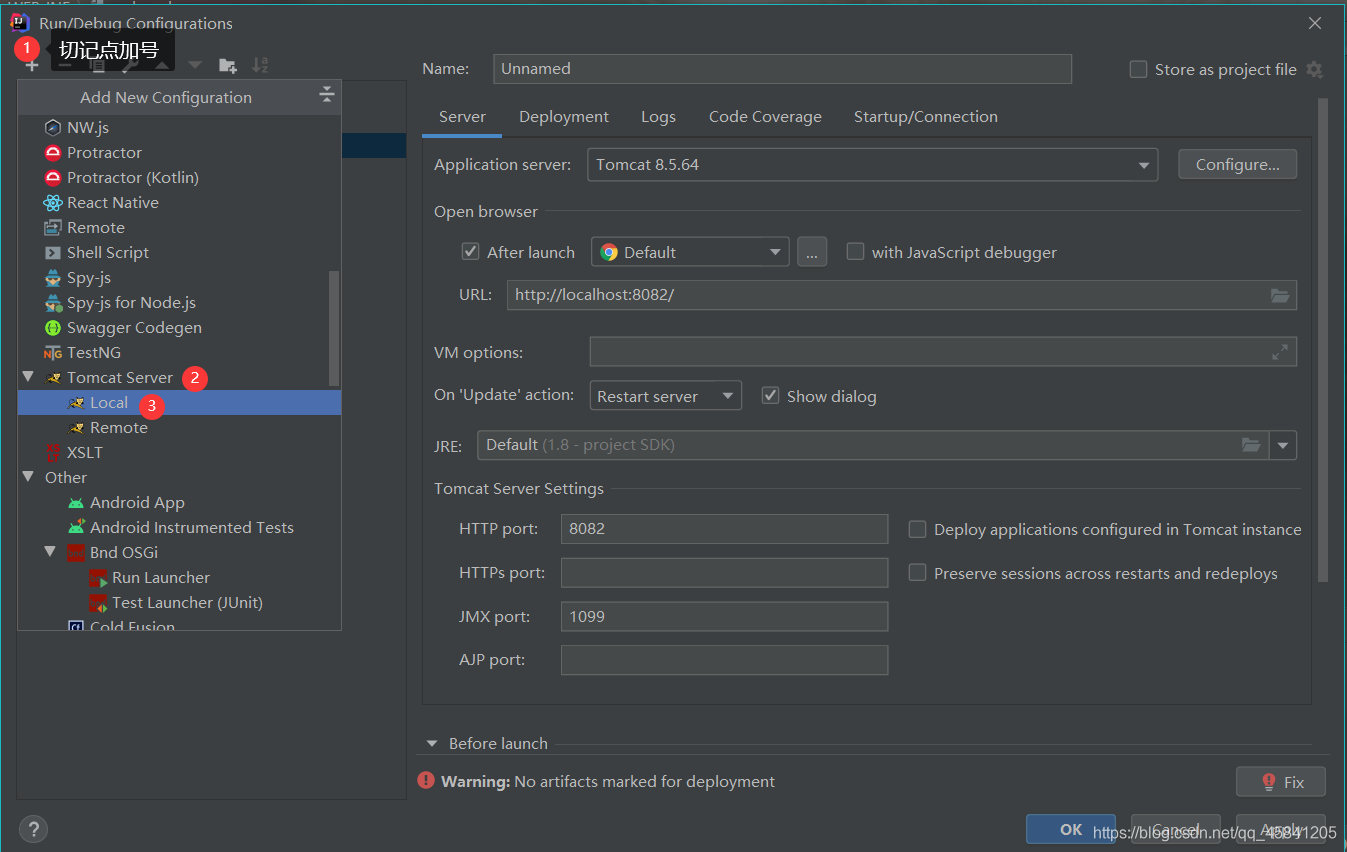Click the folder icon in the URL field
The height and width of the screenshot is (852, 1347).
click(x=1280, y=295)
